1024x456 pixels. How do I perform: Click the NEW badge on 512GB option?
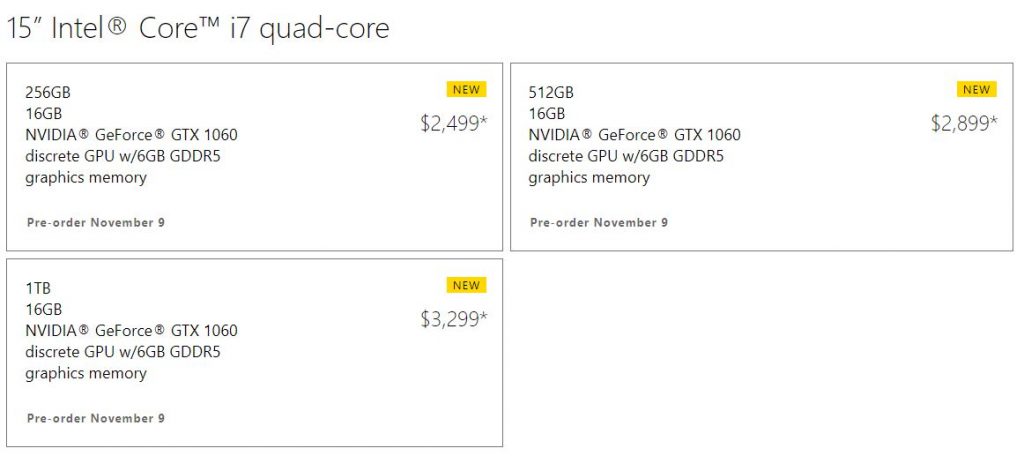(976, 89)
